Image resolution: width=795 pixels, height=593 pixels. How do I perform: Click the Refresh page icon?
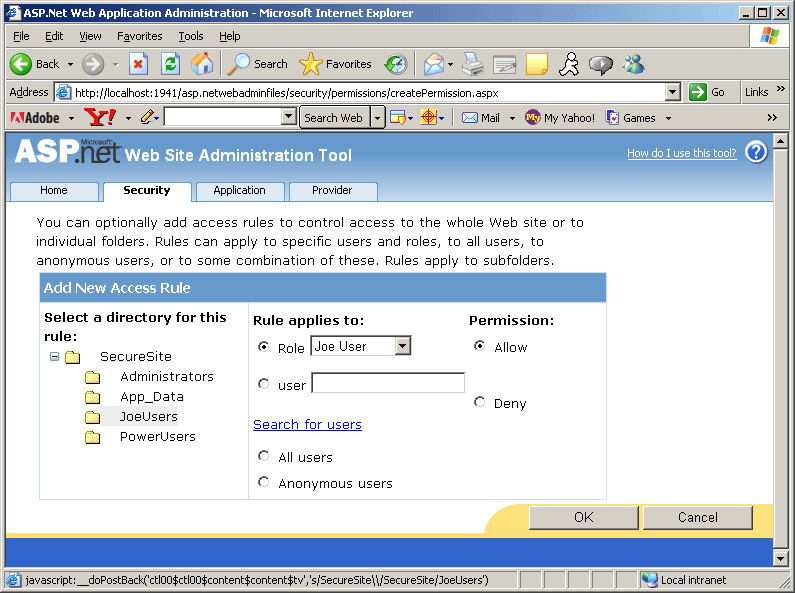(x=171, y=64)
